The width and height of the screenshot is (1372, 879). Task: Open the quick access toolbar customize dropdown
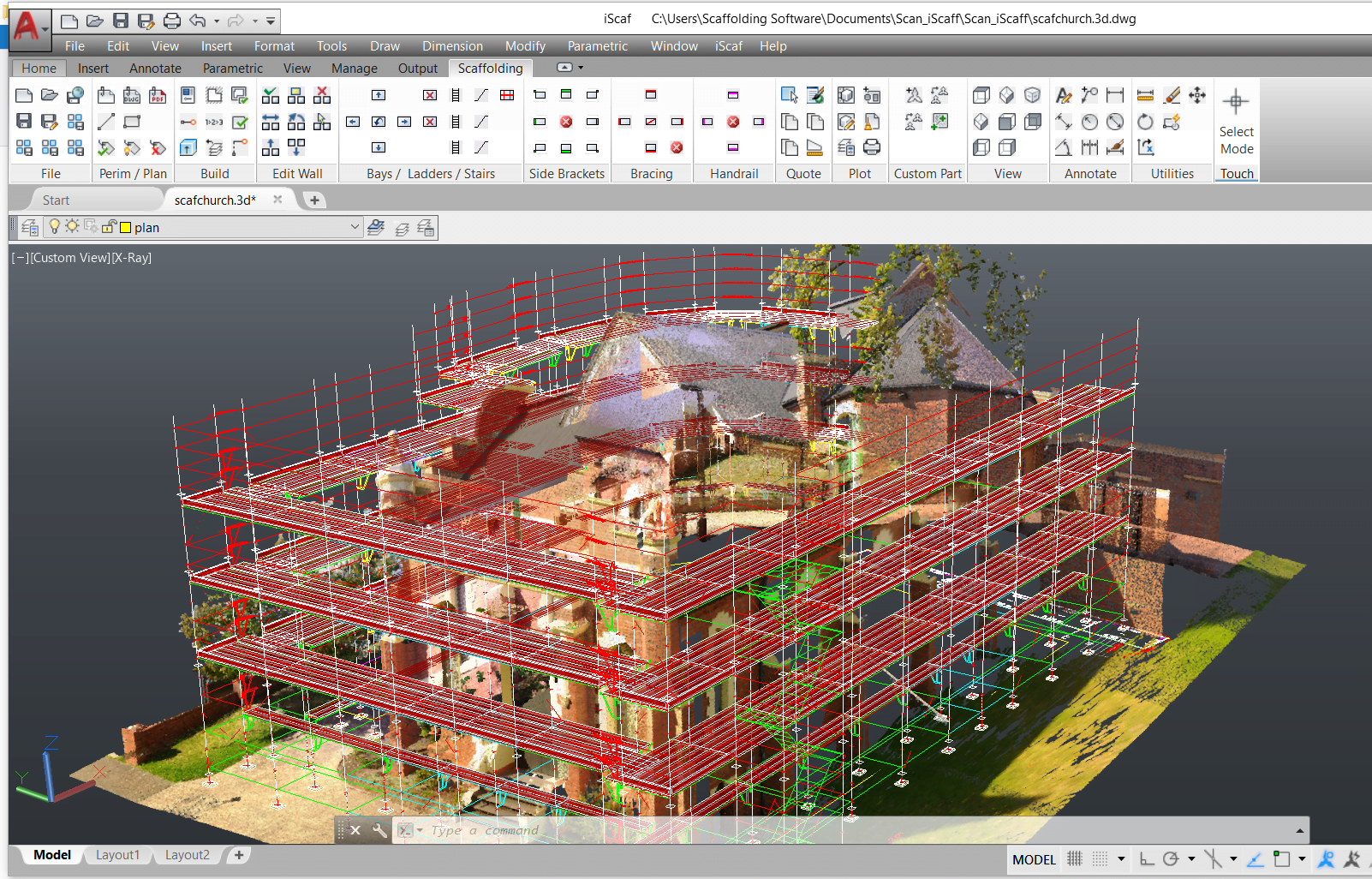click(x=271, y=21)
